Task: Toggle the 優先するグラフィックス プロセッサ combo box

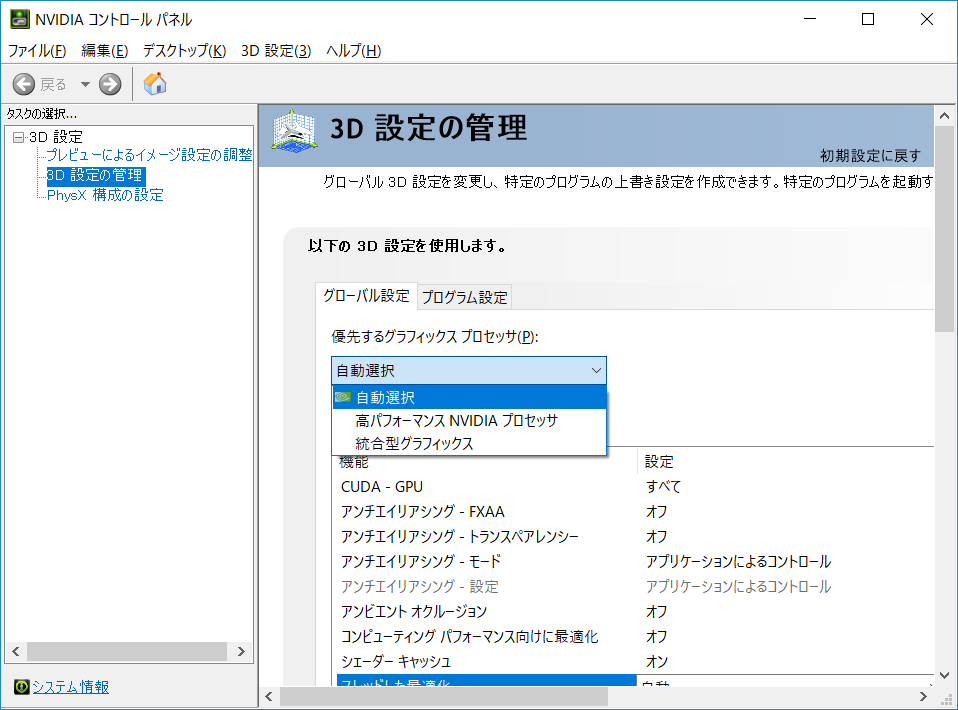Action: tap(469, 370)
